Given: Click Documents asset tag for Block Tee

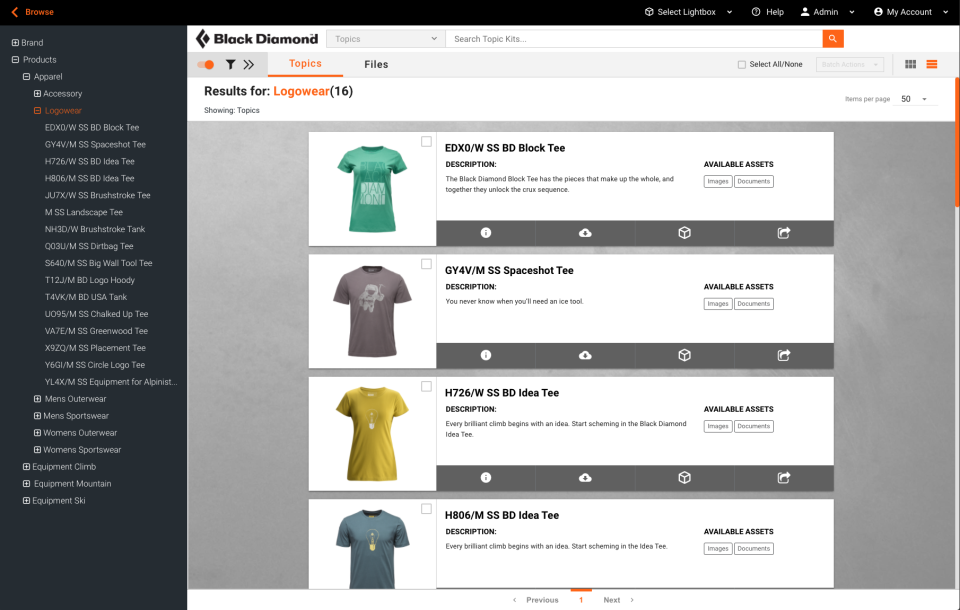Looking at the screenshot, I should 754,181.
